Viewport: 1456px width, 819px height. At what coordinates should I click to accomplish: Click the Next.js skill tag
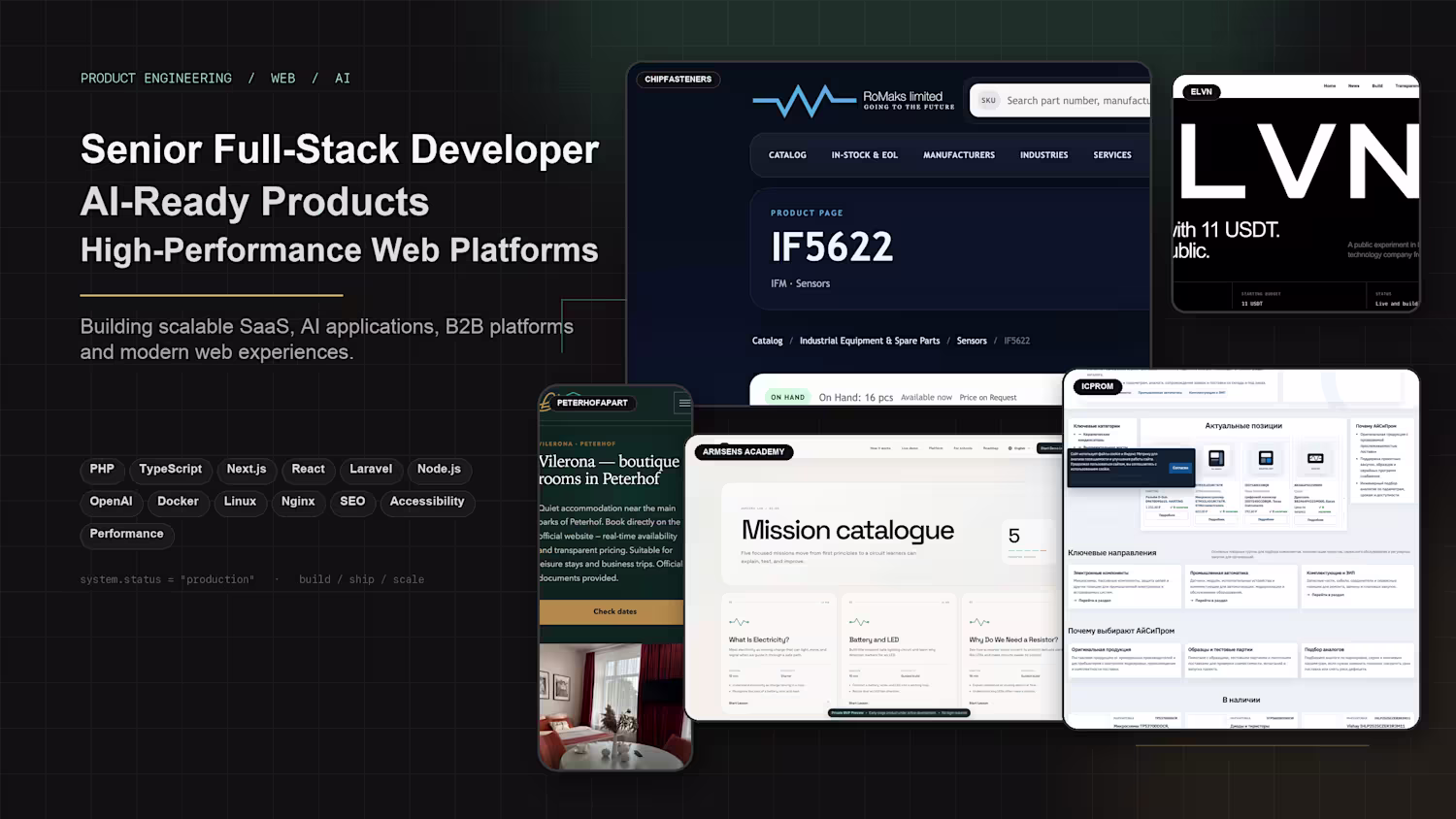pyautogui.click(x=247, y=470)
